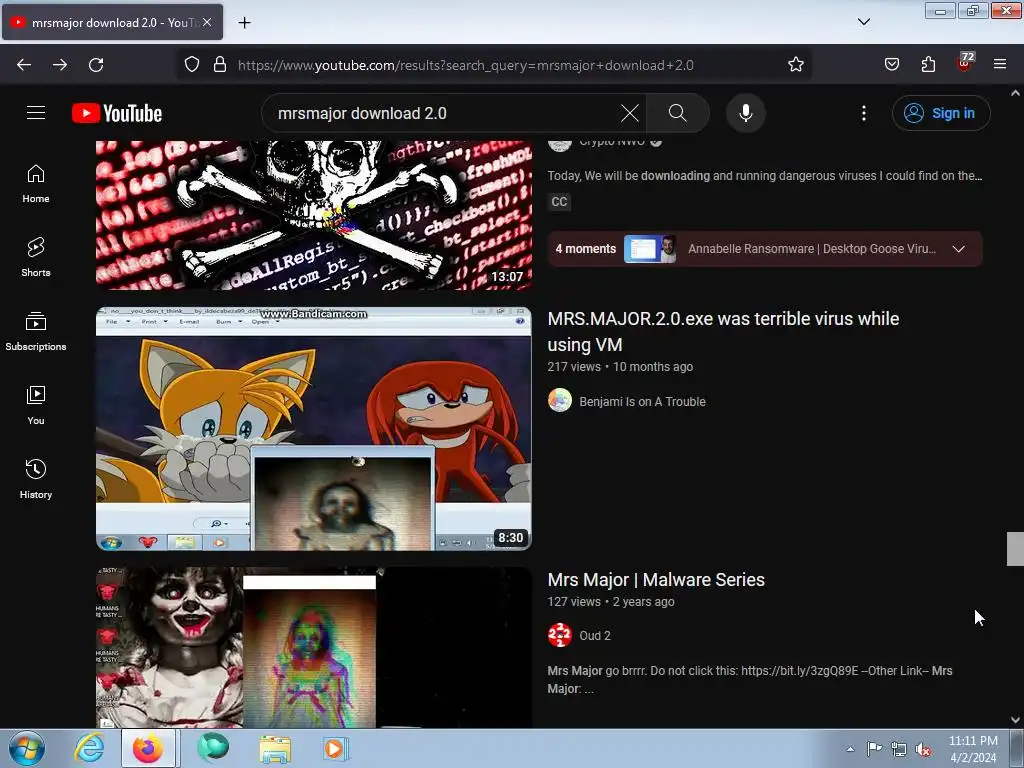
Task: Open Action Center flag icon
Action: 874,749
